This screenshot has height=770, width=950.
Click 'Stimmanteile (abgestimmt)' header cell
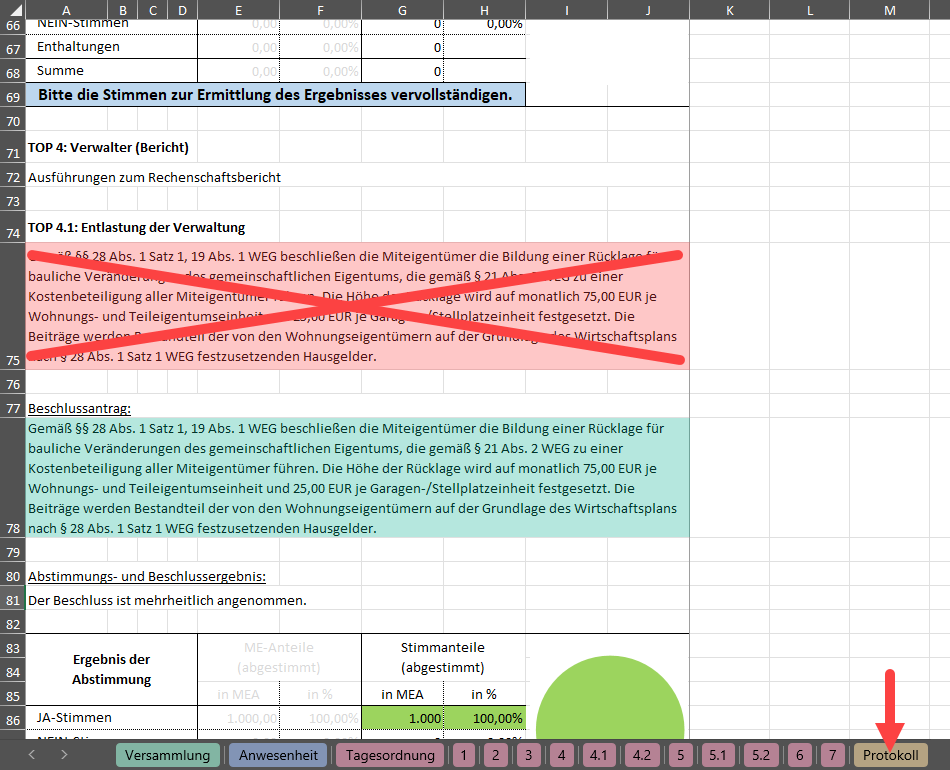[x=443, y=657]
